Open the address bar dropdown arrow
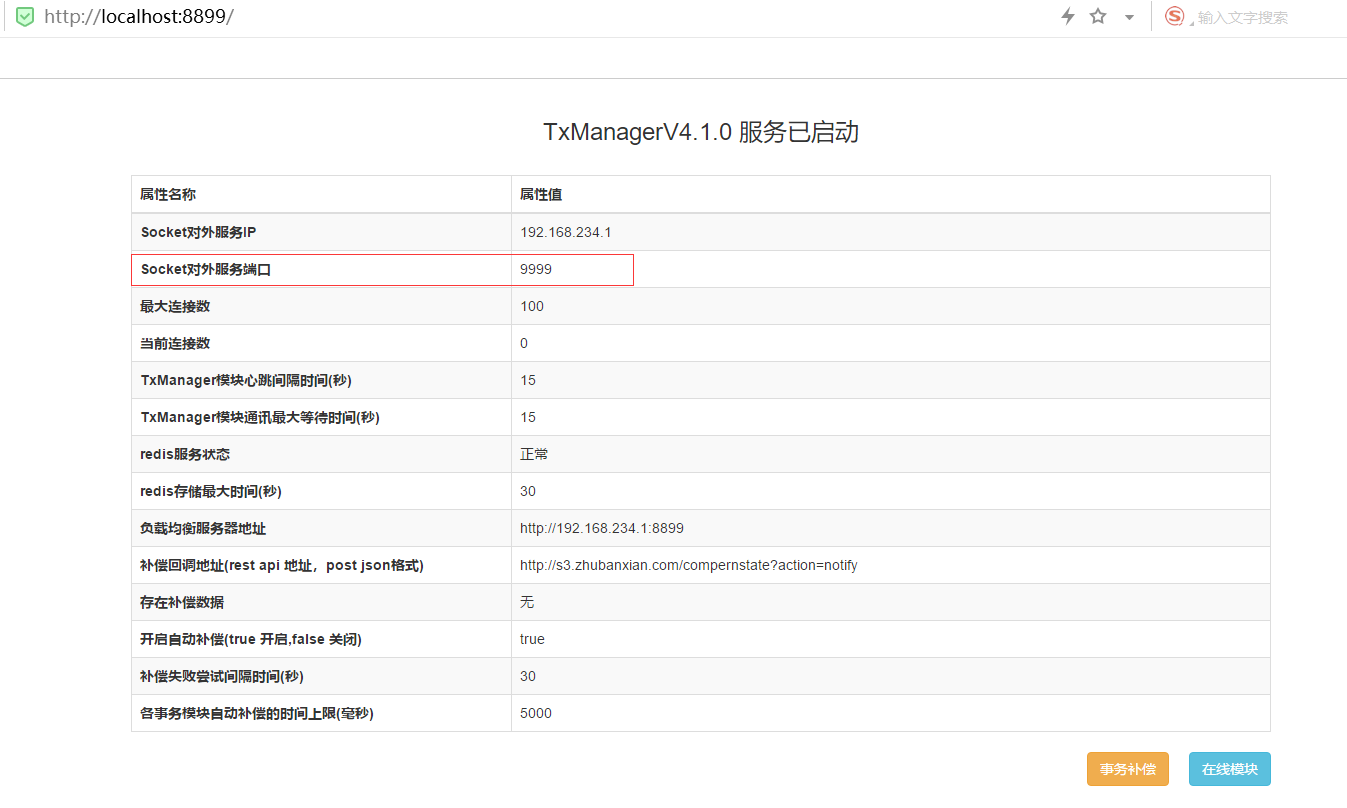Image resolution: width=1347 pixels, height=808 pixels. pyautogui.click(x=1129, y=17)
